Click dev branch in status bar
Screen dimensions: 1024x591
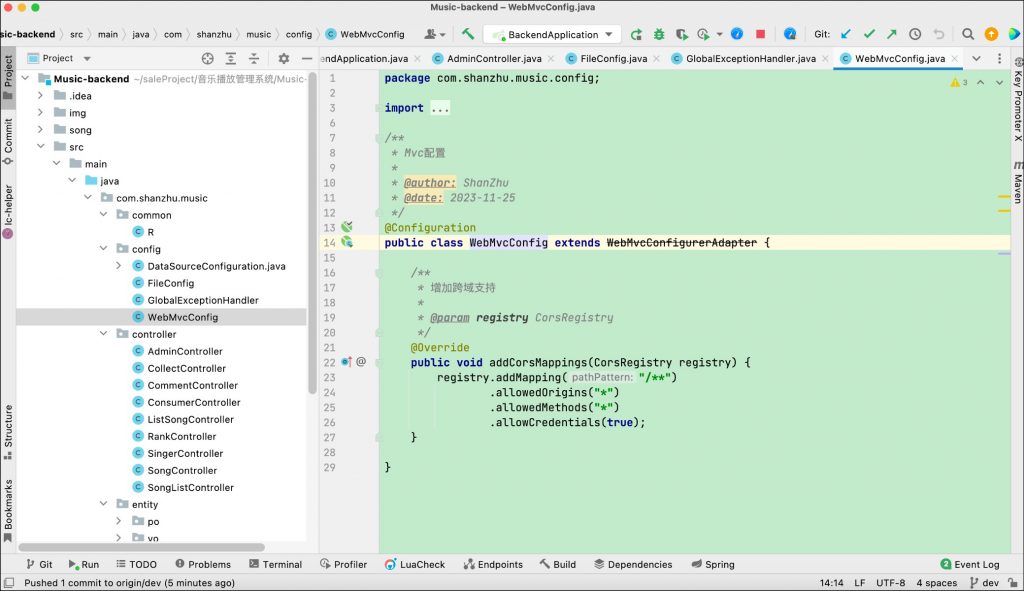[990, 582]
